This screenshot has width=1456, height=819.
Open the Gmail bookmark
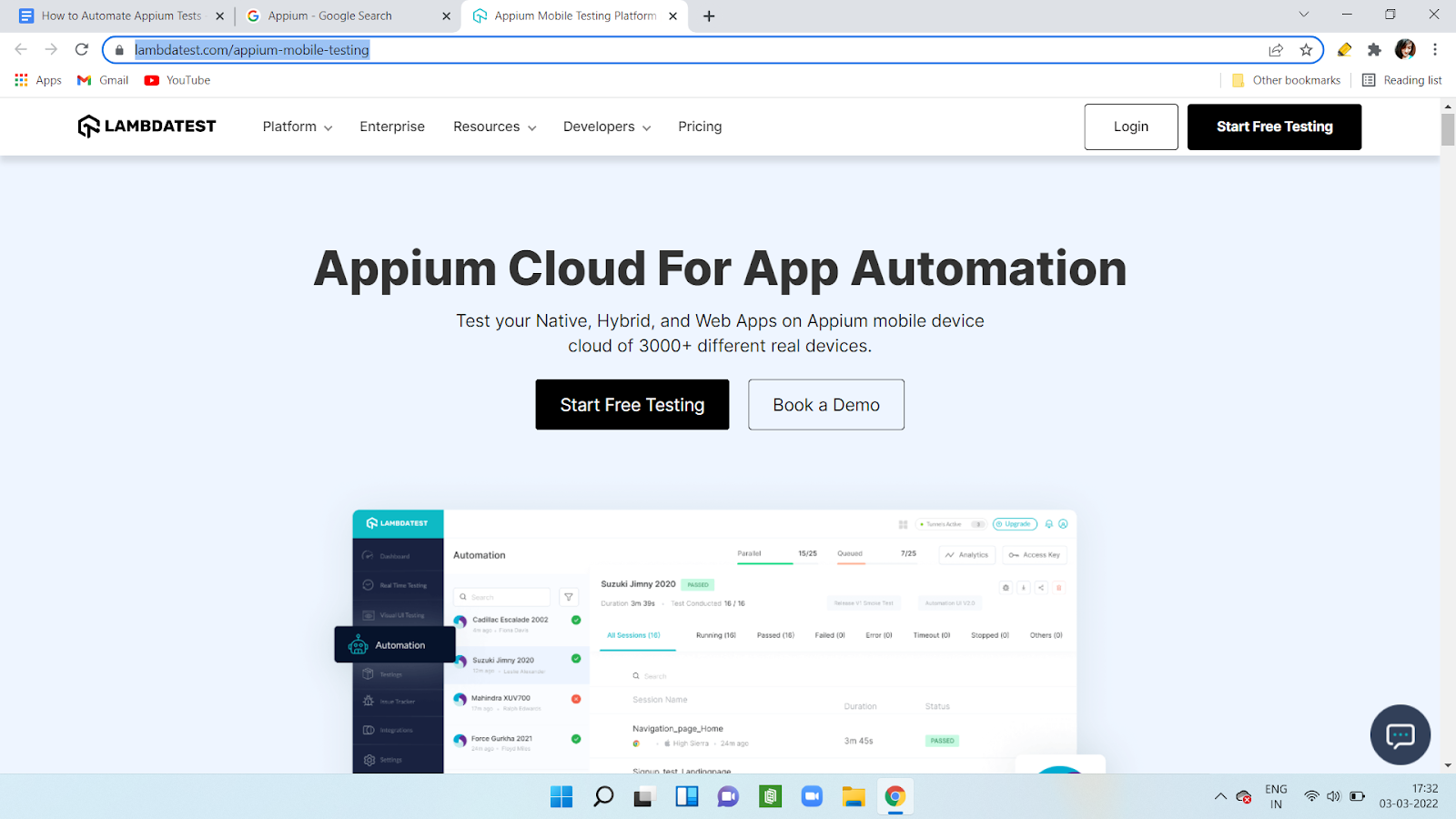point(103,80)
